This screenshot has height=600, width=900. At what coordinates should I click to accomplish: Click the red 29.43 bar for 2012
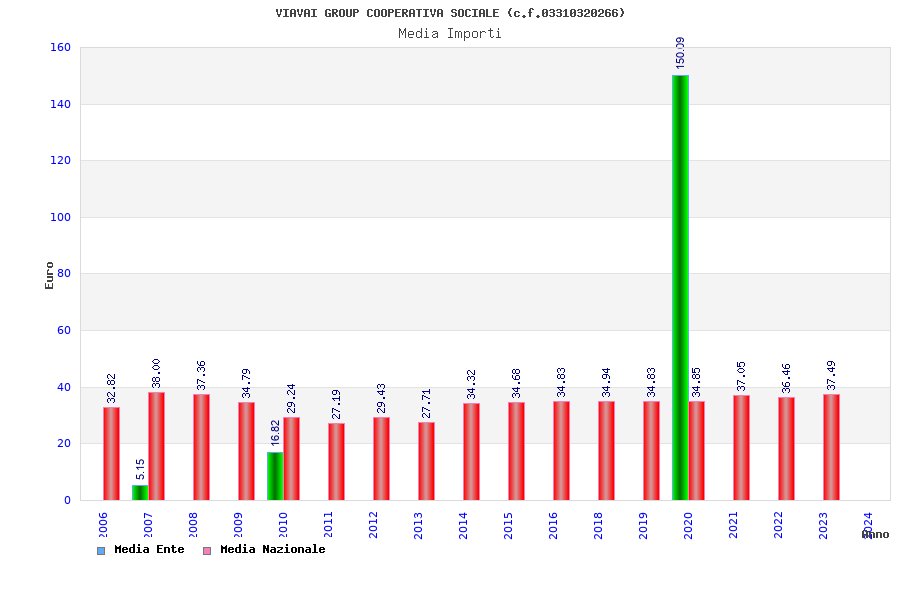(381, 458)
